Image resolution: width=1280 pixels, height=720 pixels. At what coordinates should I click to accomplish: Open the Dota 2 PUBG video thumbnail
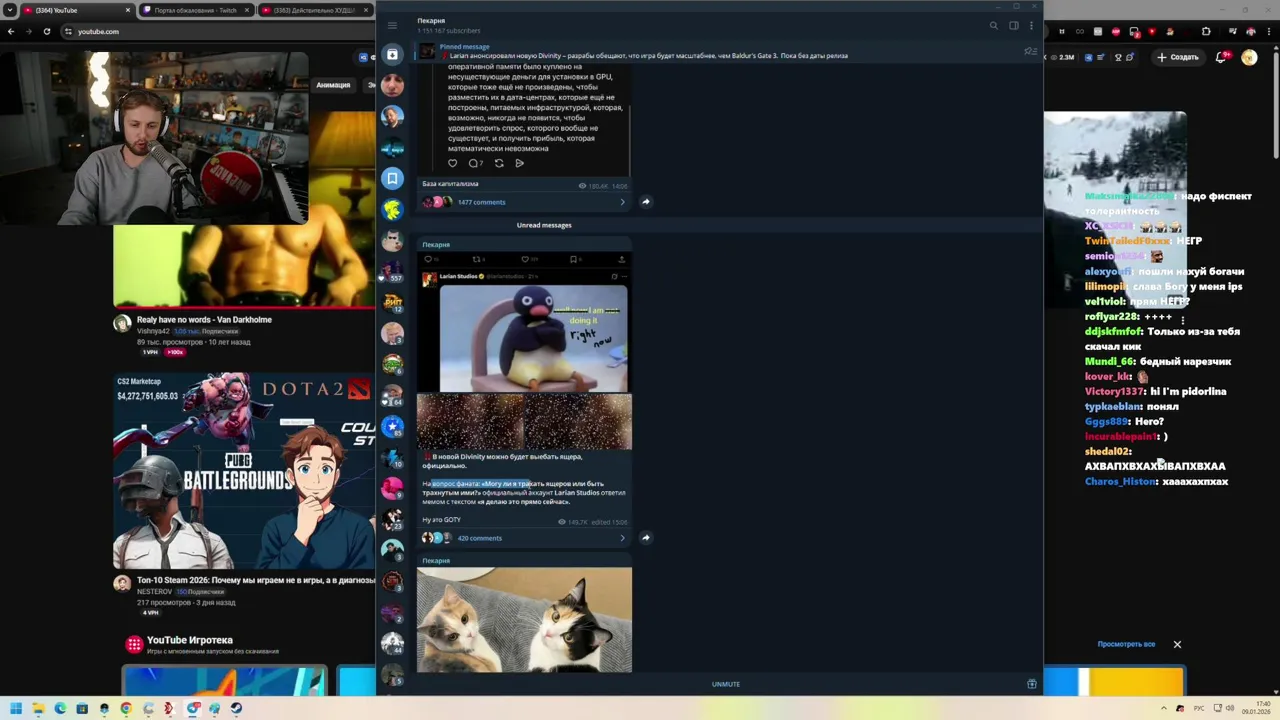pos(244,471)
